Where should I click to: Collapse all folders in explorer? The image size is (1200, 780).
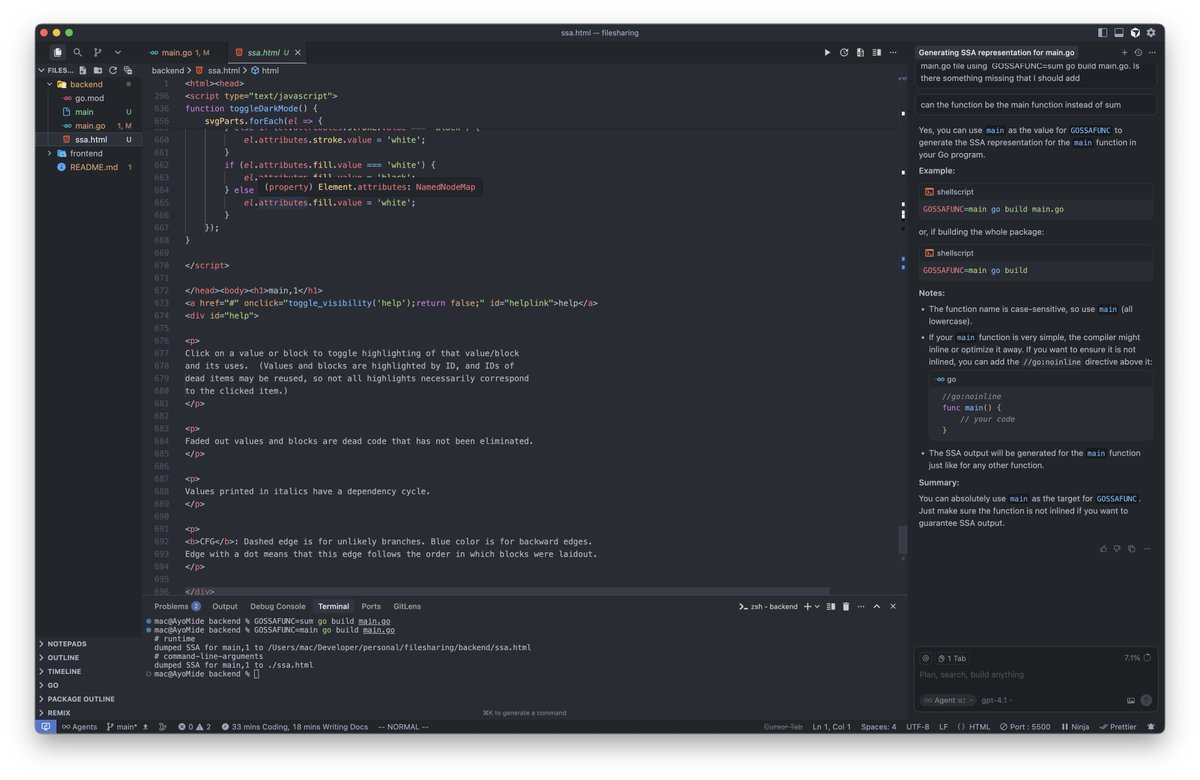click(127, 71)
